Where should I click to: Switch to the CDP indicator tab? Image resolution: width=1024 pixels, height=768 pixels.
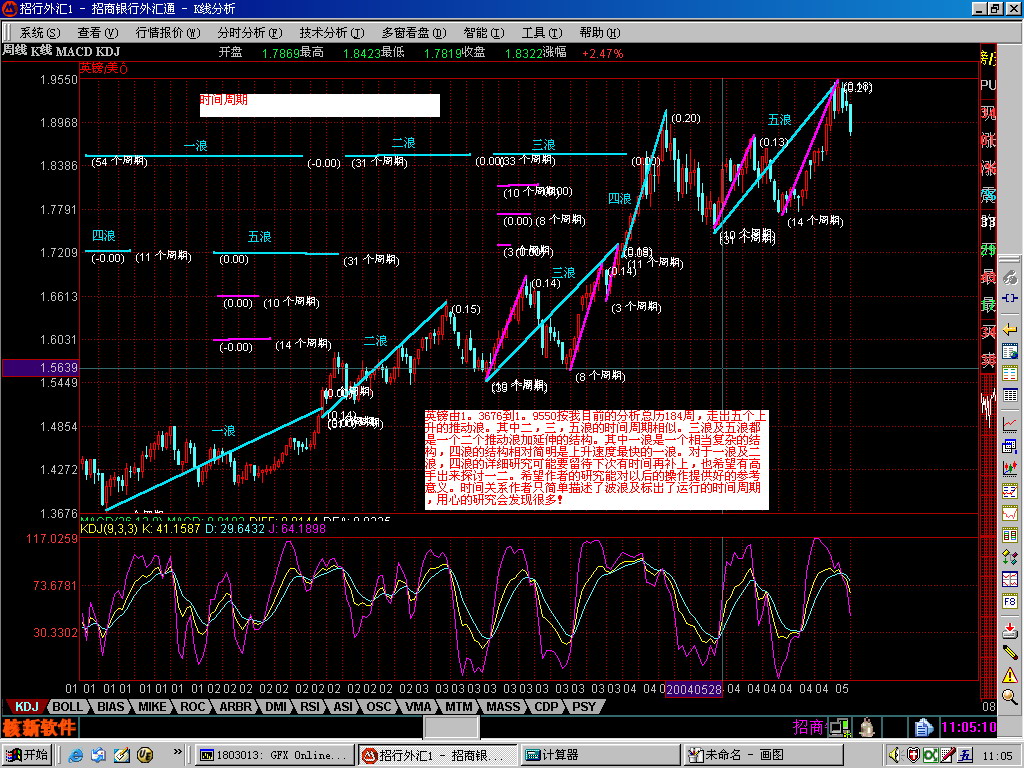[x=546, y=707]
